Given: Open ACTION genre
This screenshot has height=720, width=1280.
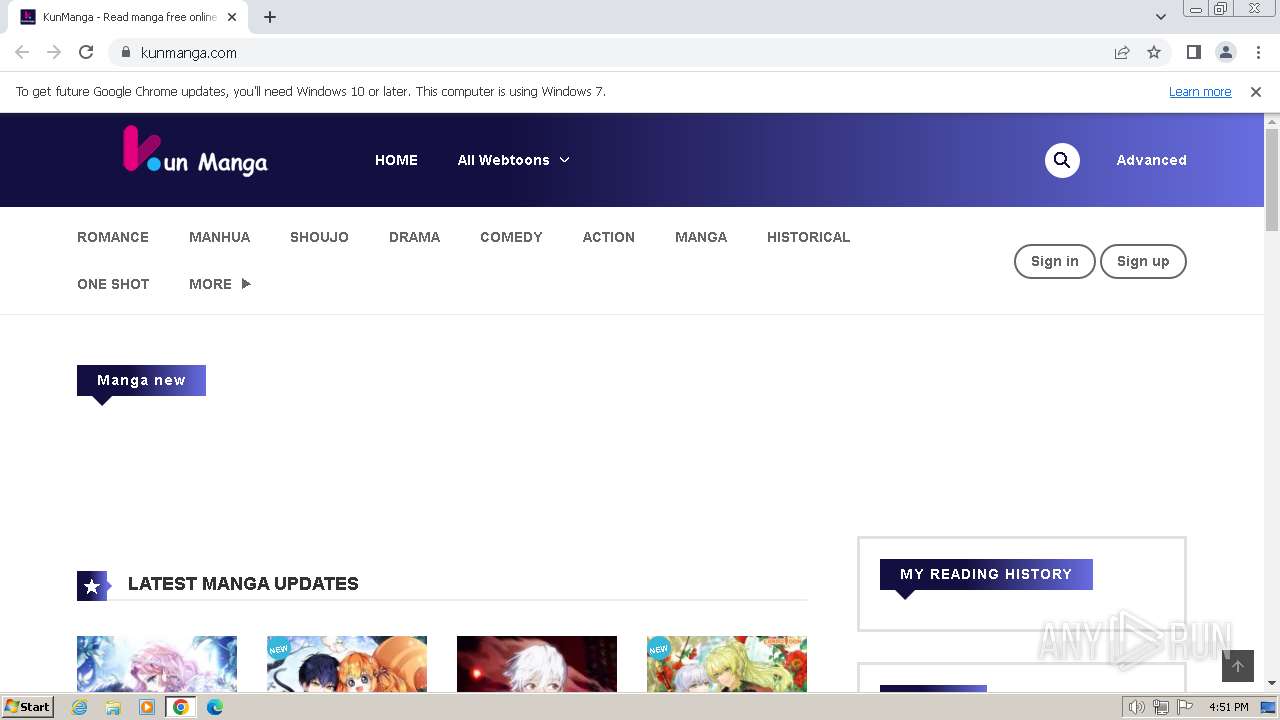Looking at the screenshot, I should click(x=609, y=237).
